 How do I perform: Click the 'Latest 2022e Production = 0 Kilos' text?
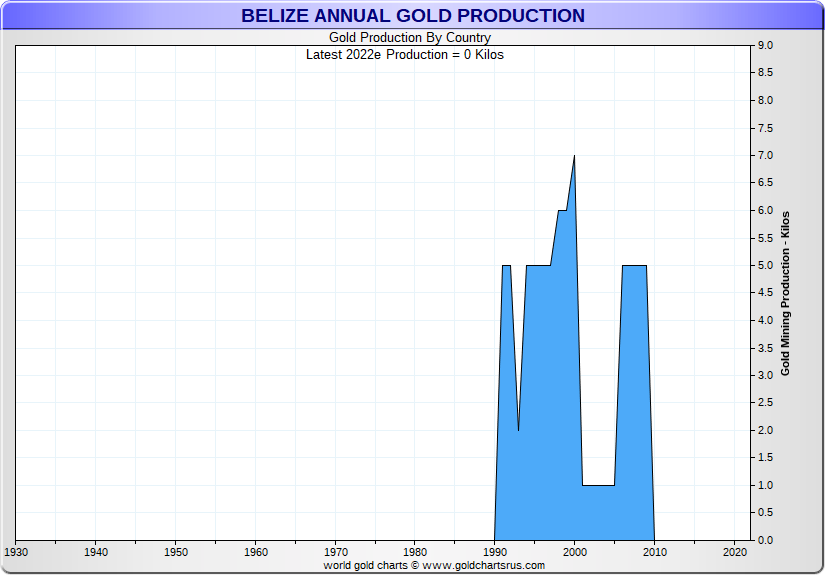[x=404, y=54]
